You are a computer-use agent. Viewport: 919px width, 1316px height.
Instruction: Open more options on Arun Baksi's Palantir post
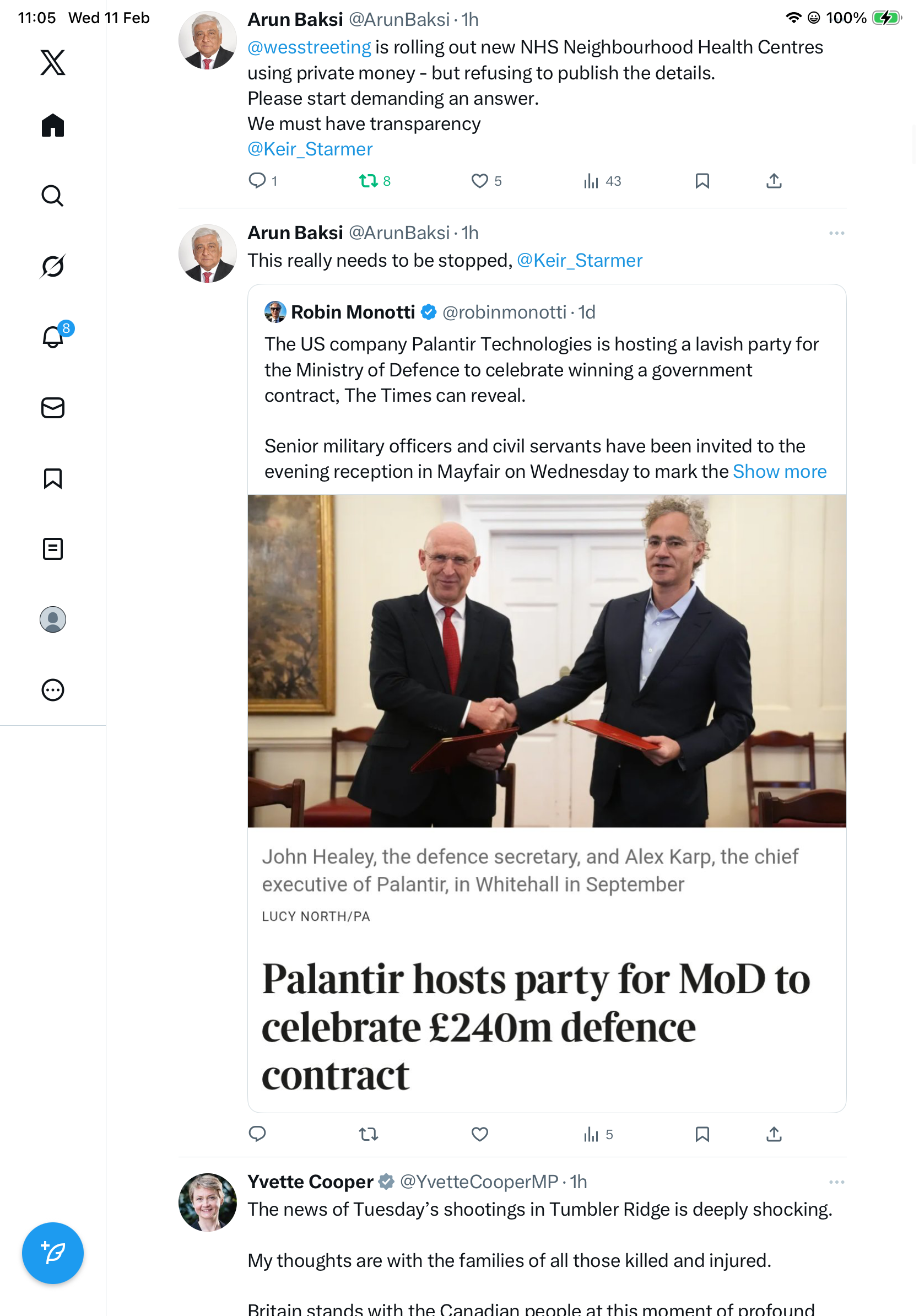coord(836,233)
